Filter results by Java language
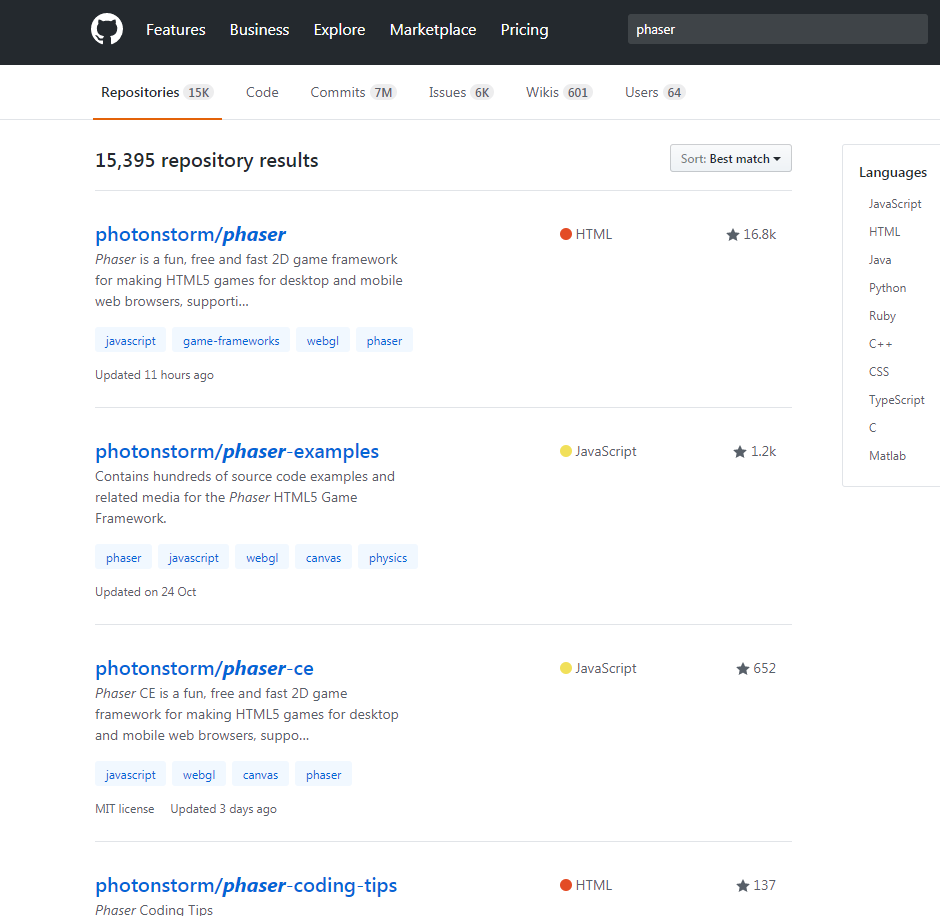The width and height of the screenshot is (940, 916). [x=879, y=260]
